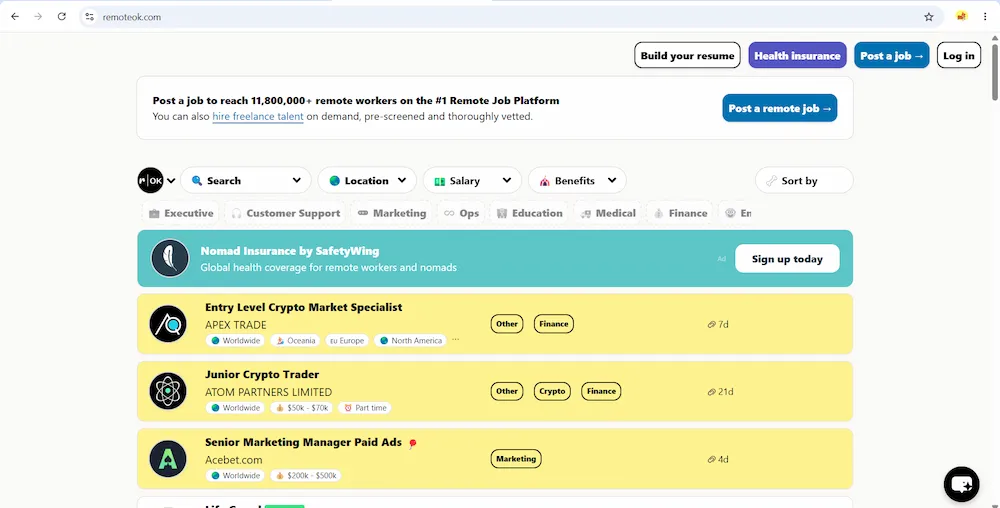Click Finance tag on Junior Crypto Trader
1000x508 pixels.
[601, 391]
